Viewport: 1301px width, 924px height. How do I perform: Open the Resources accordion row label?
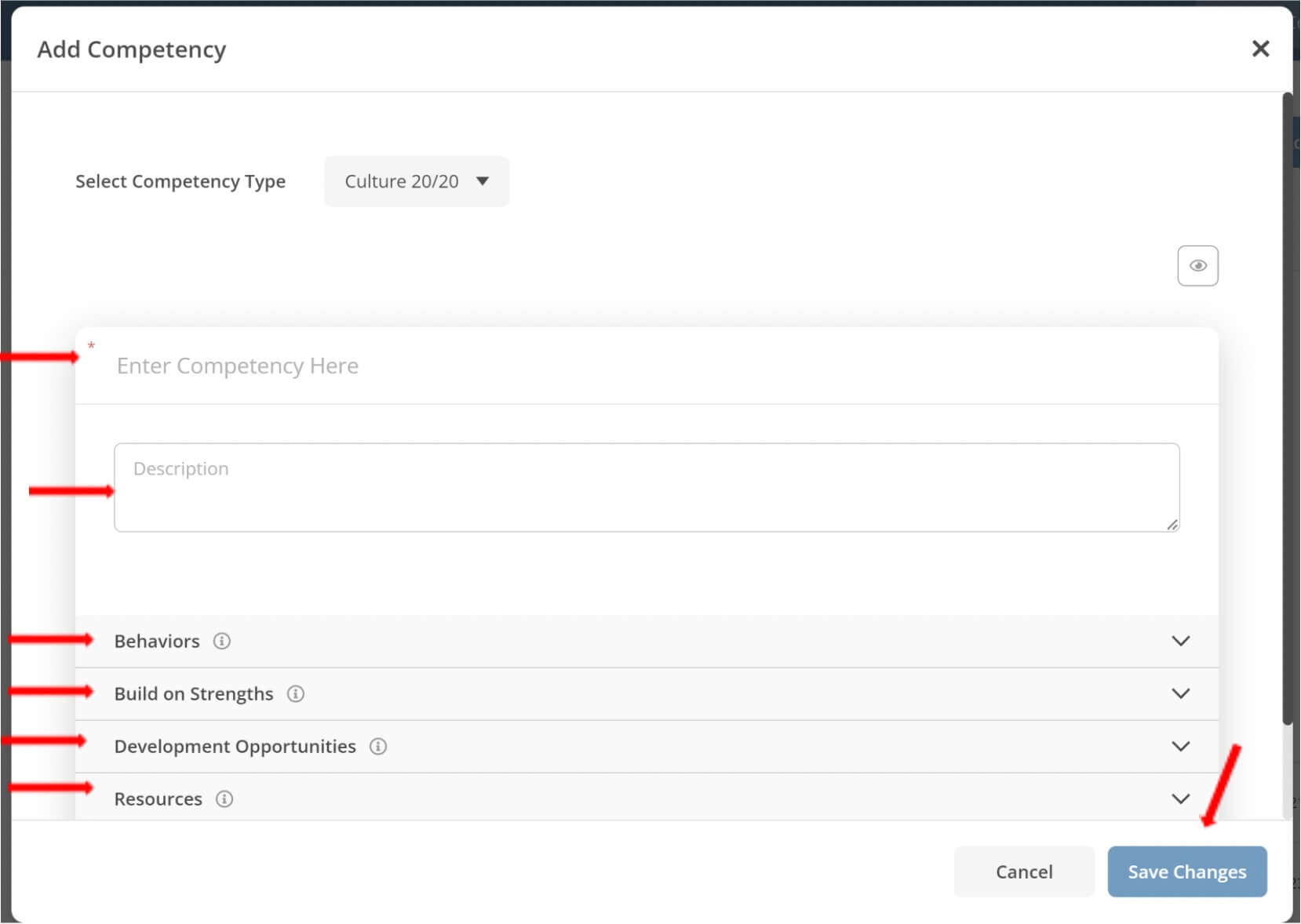[159, 798]
